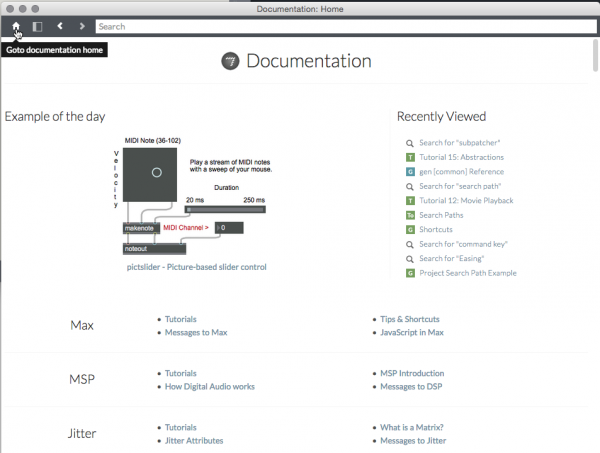Open What is a Matrix? link
The height and width of the screenshot is (453, 600).
point(412,427)
